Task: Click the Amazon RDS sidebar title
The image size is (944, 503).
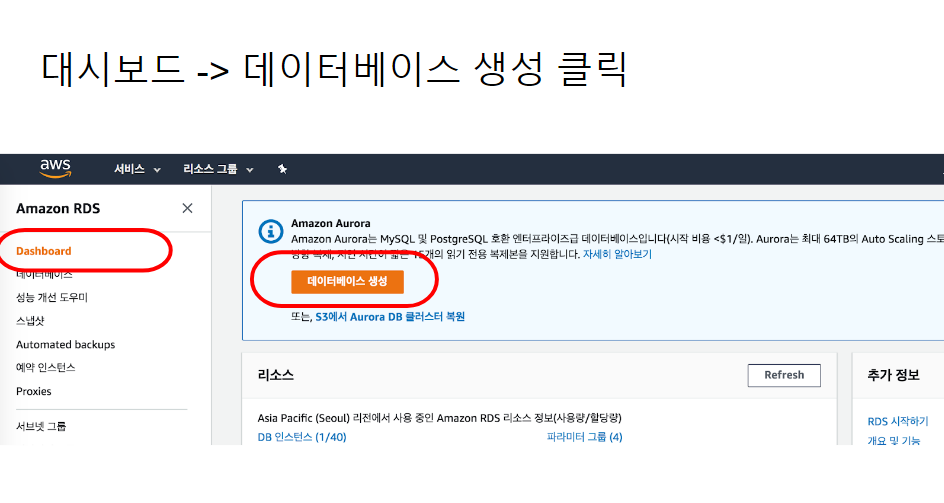Action: click(x=58, y=208)
